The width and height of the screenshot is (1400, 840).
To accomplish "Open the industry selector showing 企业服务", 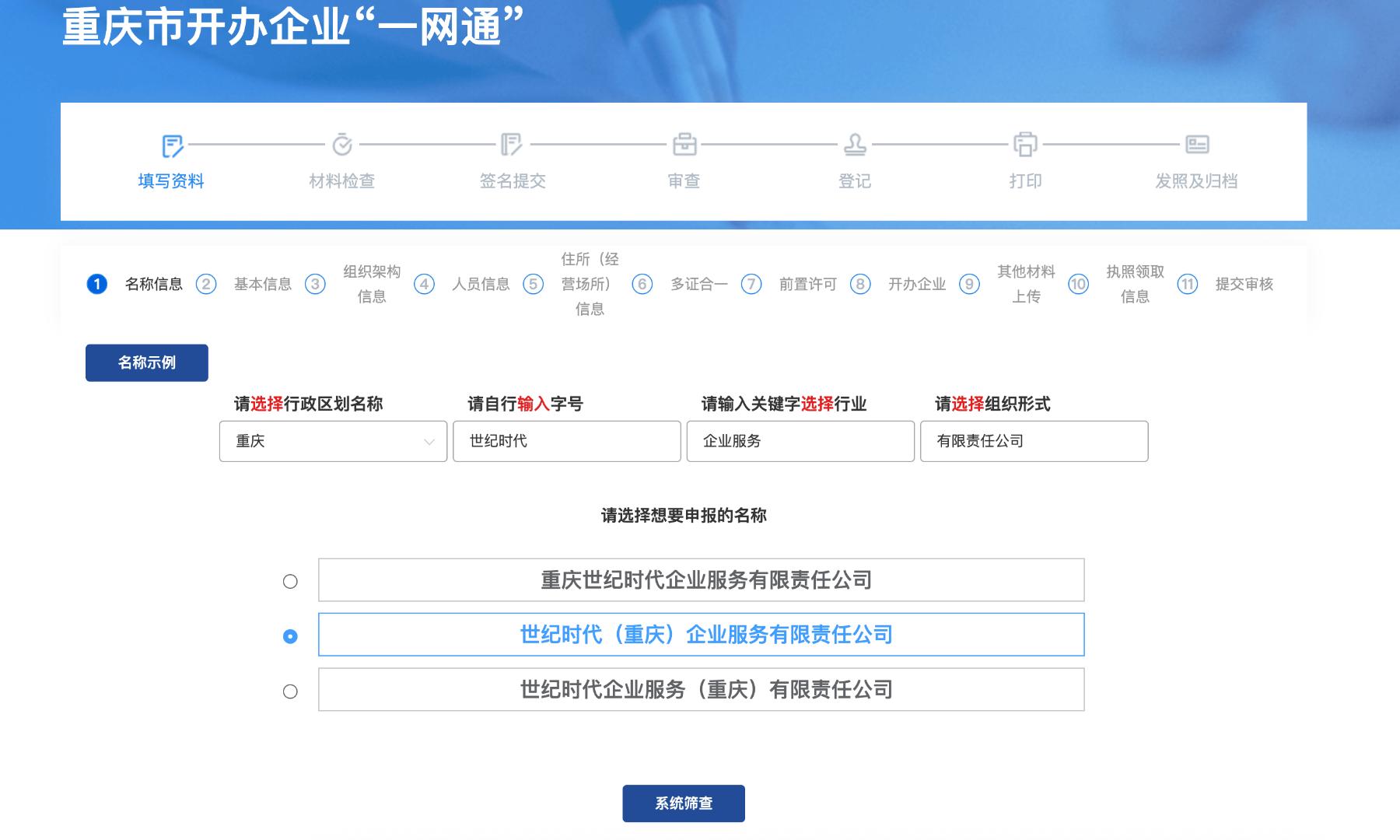I will coord(800,441).
